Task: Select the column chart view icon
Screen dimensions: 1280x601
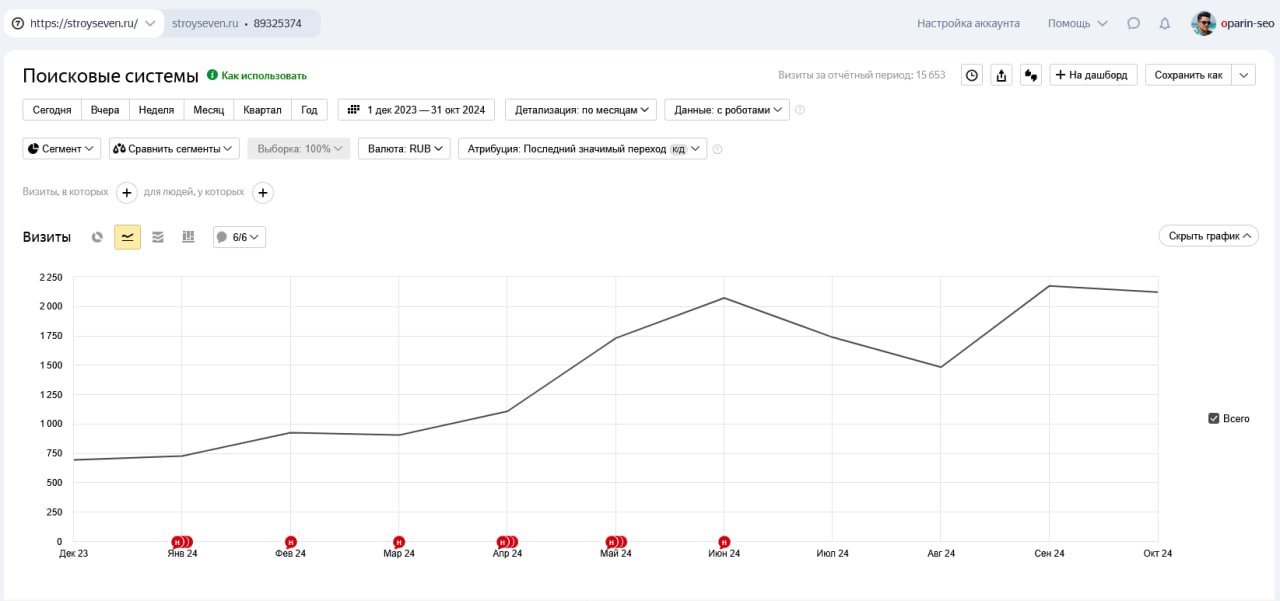Action: click(188, 237)
